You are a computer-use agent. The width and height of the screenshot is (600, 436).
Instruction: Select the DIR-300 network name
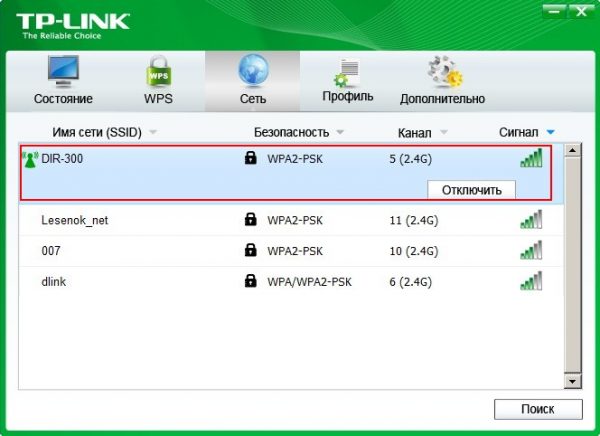pos(62,158)
